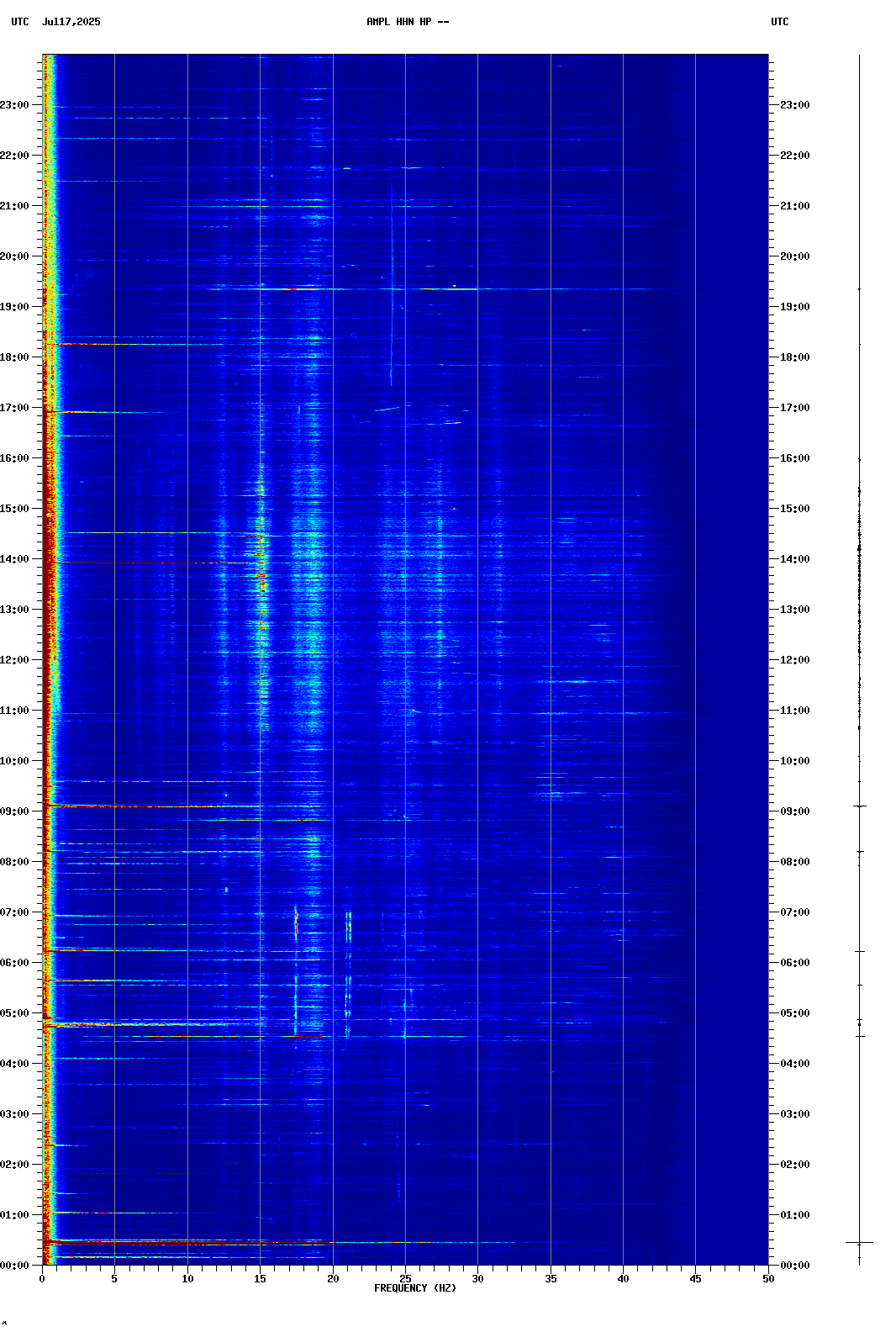Screen dimensions: 896x1332
Task: Click the left-side '00:00' time label
Action: [14, 1266]
